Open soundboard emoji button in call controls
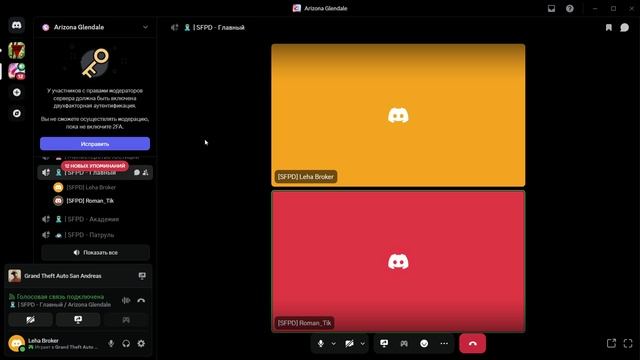The image size is (640, 360). [424, 344]
